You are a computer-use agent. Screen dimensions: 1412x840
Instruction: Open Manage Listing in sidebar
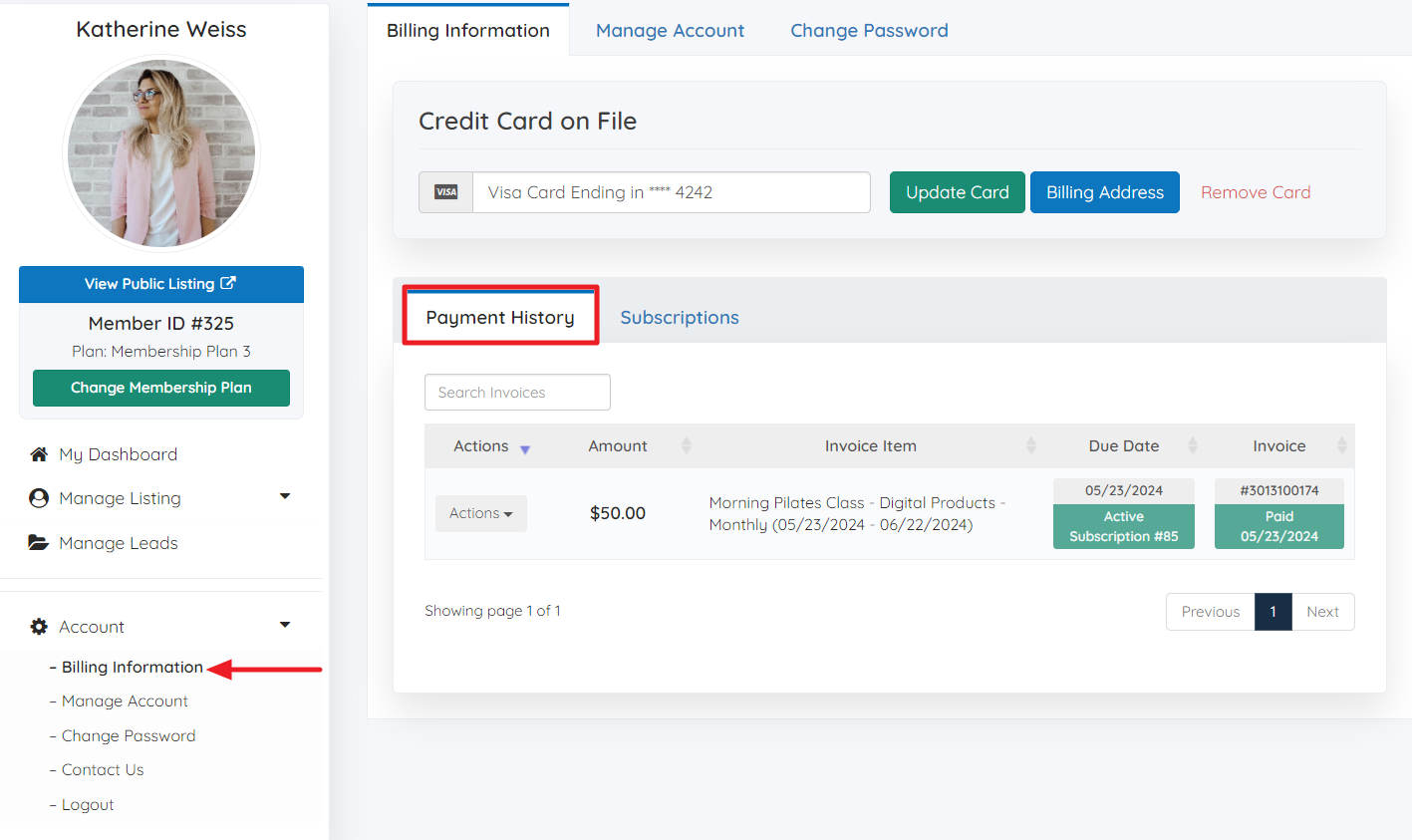tap(120, 498)
